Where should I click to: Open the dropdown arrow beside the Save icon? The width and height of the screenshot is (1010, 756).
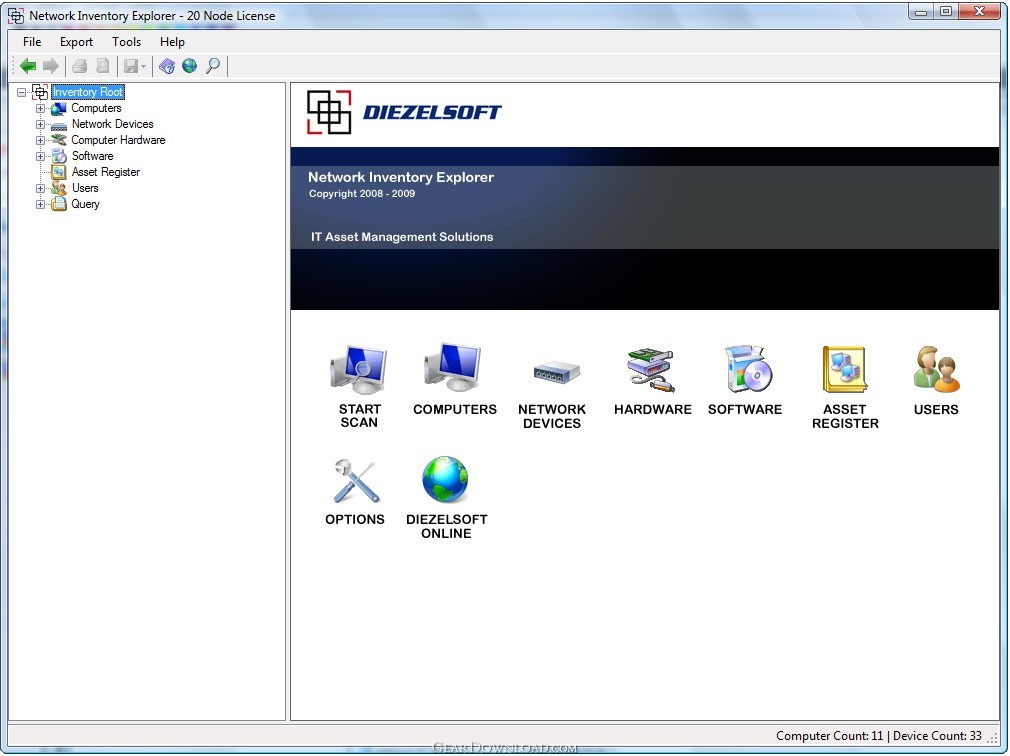click(x=143, y=66)
